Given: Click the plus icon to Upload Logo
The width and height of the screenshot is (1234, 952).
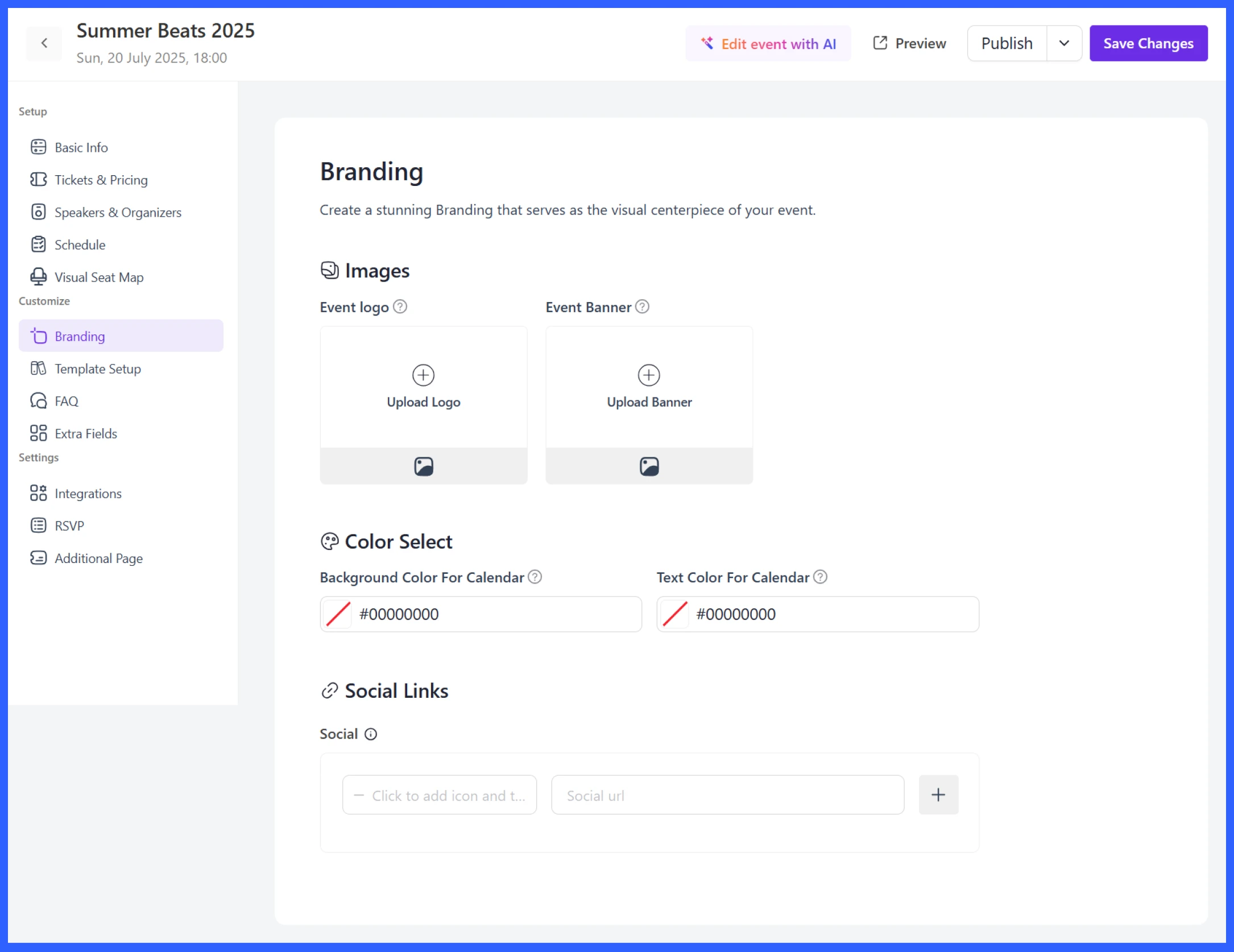Looking at the screenshot, I should pyautogui.click(x=423, y=375).
